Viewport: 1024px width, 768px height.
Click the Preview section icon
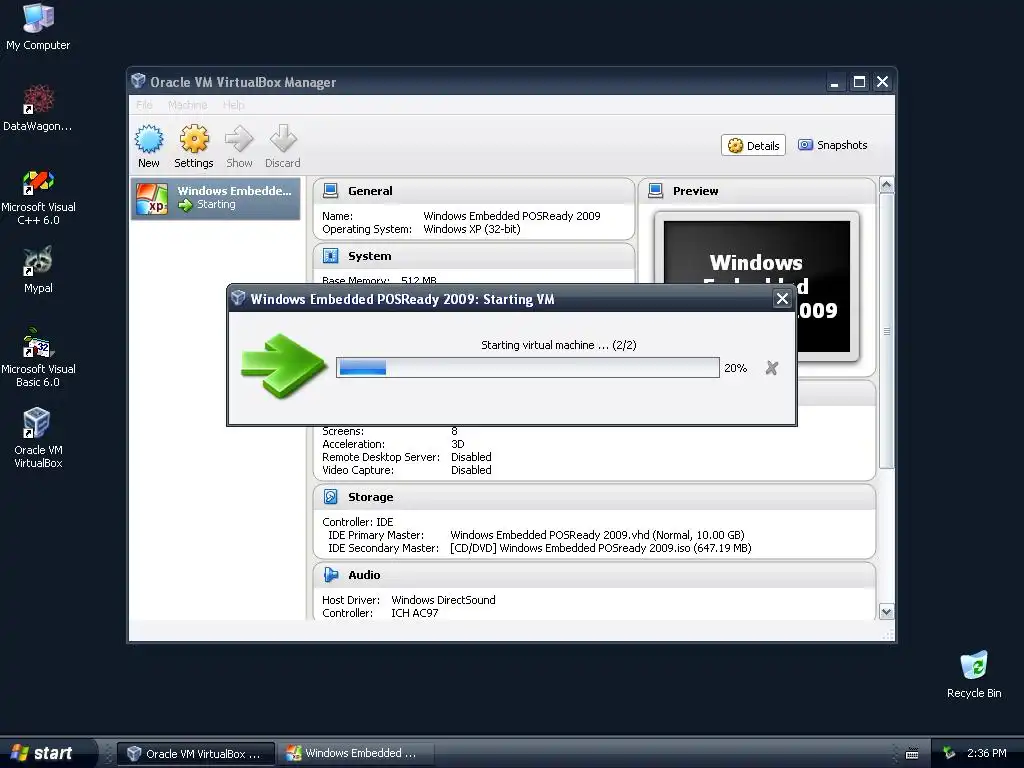[x=655, y=191]
